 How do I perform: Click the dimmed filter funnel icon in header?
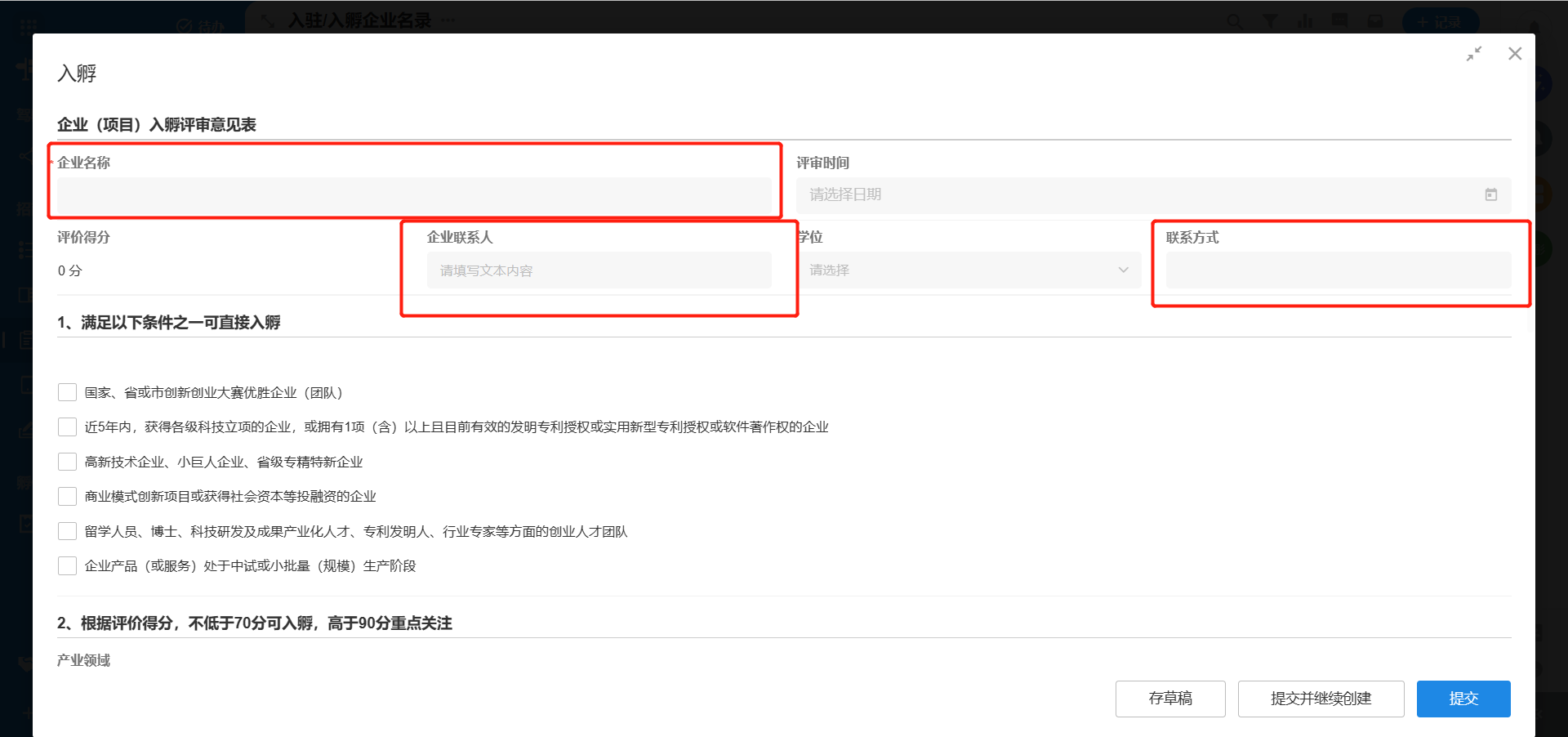point(1270,21)
